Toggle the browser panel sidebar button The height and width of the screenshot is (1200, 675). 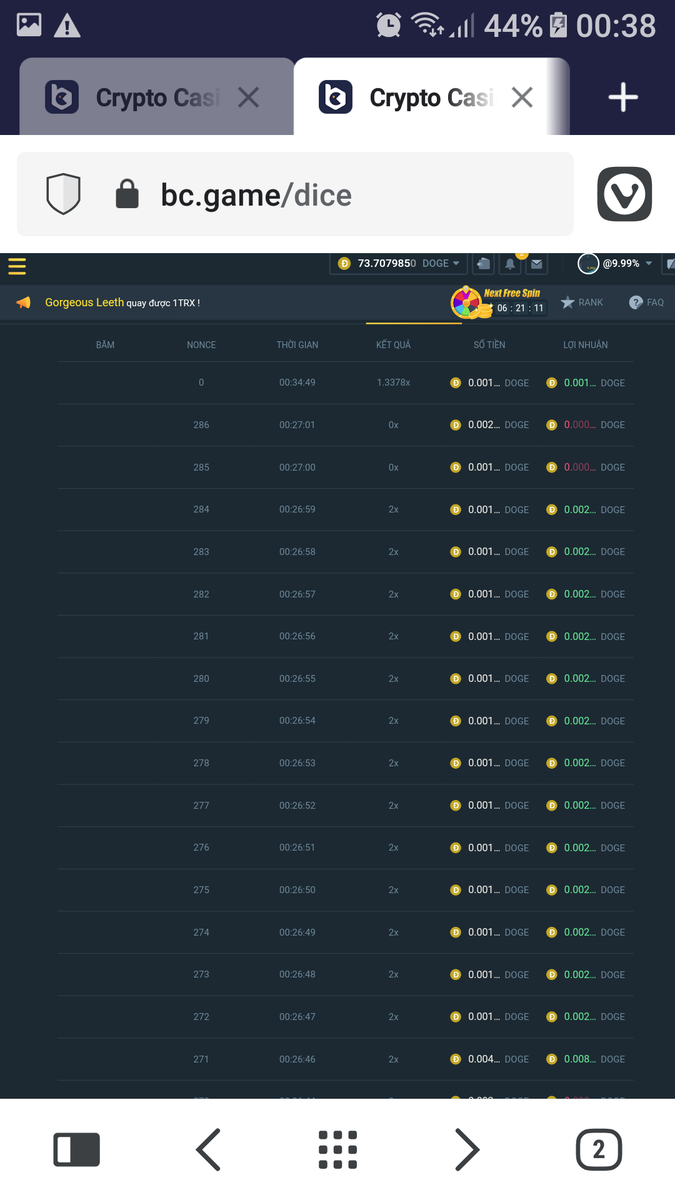76,1150
